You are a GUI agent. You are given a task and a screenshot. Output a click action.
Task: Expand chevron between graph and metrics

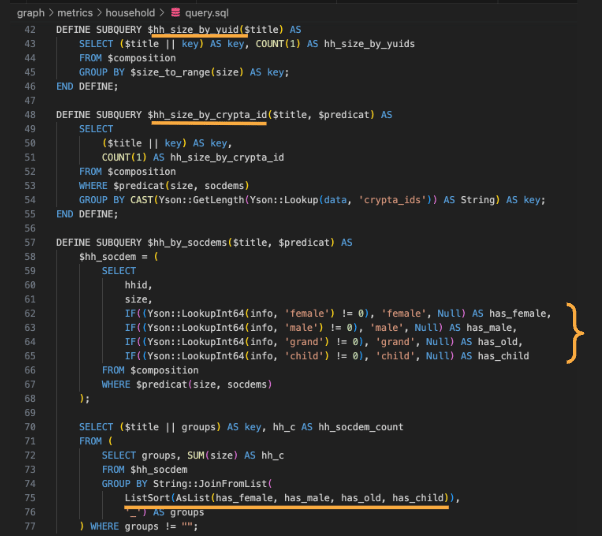[x=51, y=13]
